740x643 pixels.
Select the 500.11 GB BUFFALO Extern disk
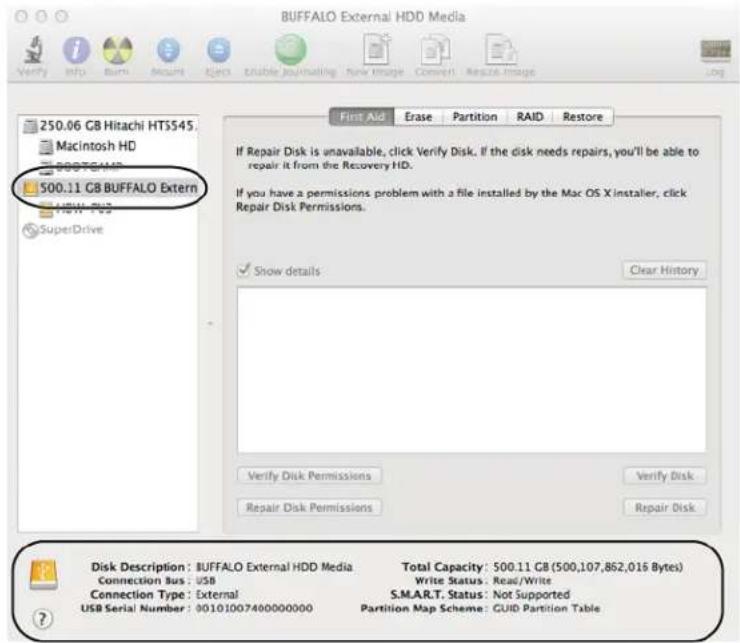pos(109,187)
